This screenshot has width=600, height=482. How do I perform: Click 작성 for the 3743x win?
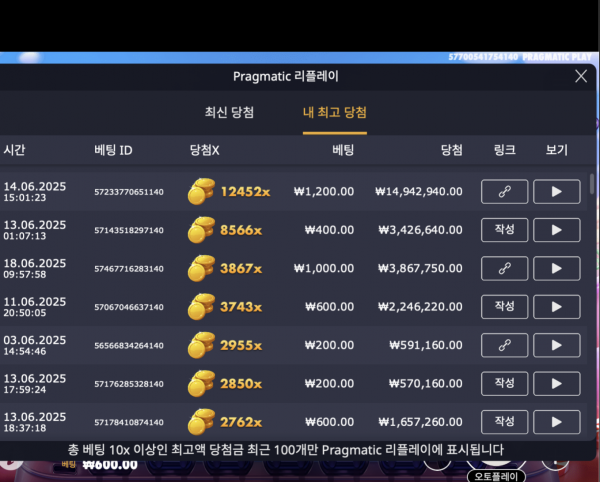pyautogui.click(x=504, y=307)
